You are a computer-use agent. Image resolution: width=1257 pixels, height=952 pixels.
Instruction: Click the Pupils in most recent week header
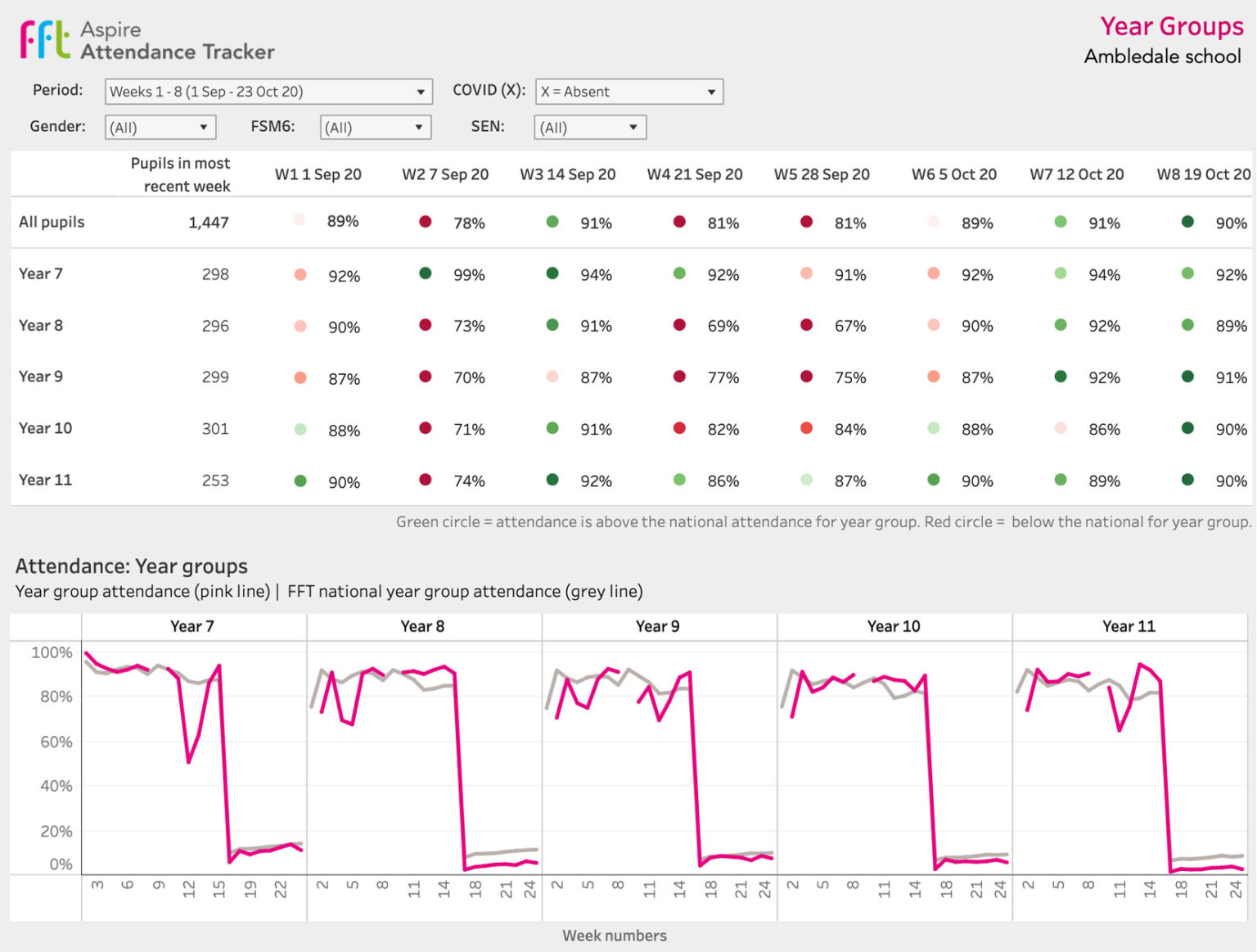tap(180, 174)
